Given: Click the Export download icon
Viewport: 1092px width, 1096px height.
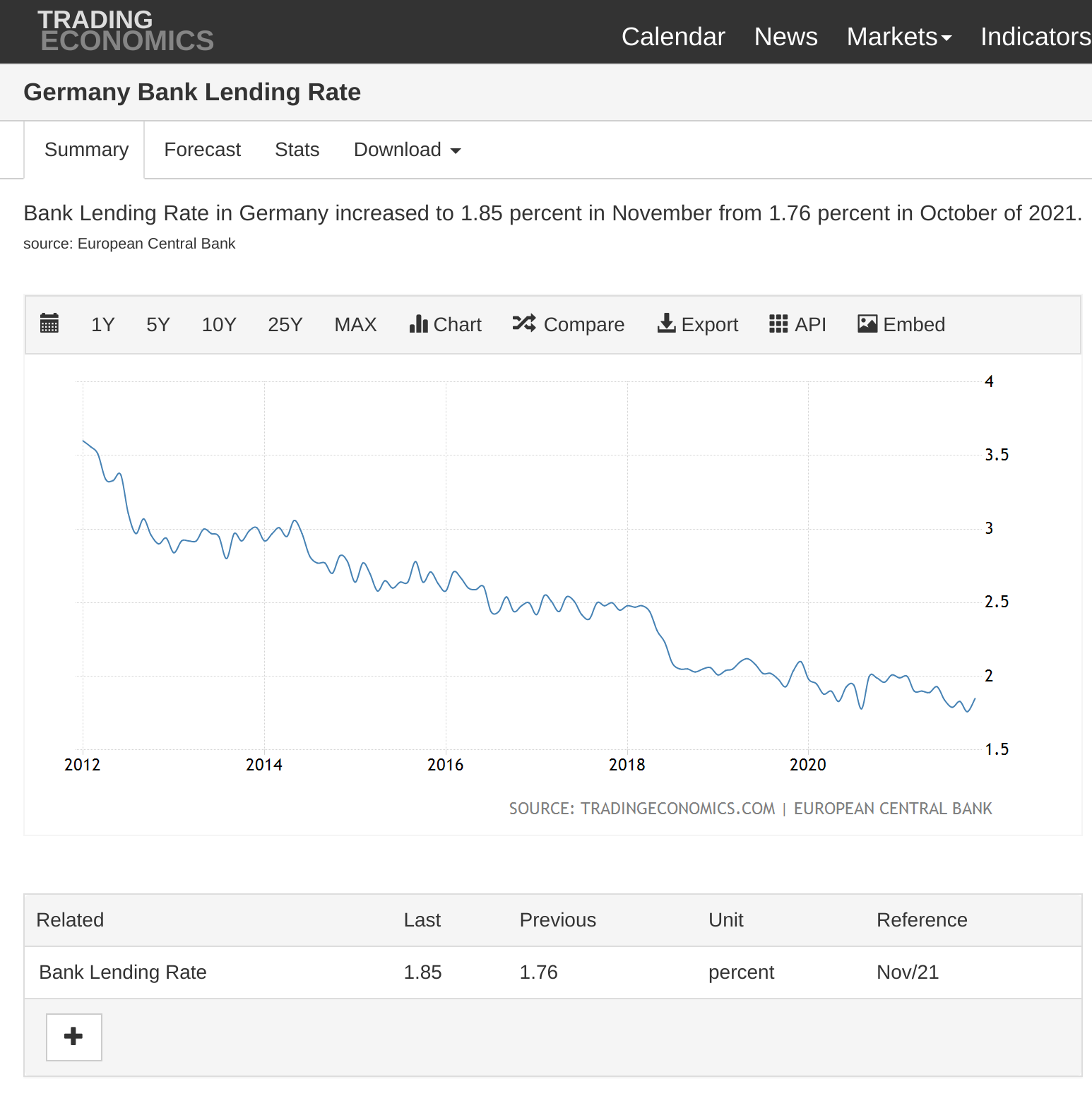Looking at the screenshot, I should [x=666, y=323].
